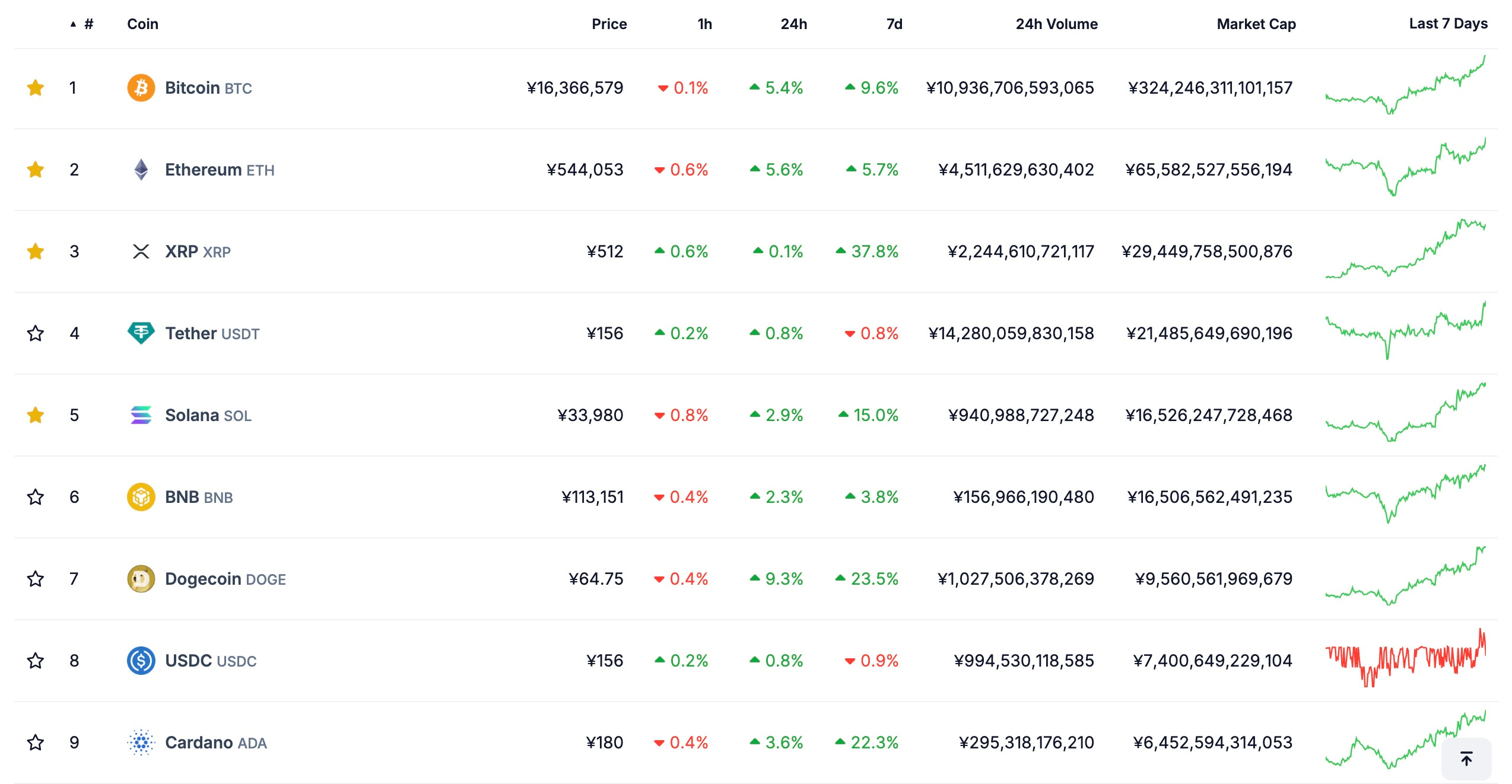Star USDC as a favorite
The image size is (1512, 784).
(x=36, y=661)
